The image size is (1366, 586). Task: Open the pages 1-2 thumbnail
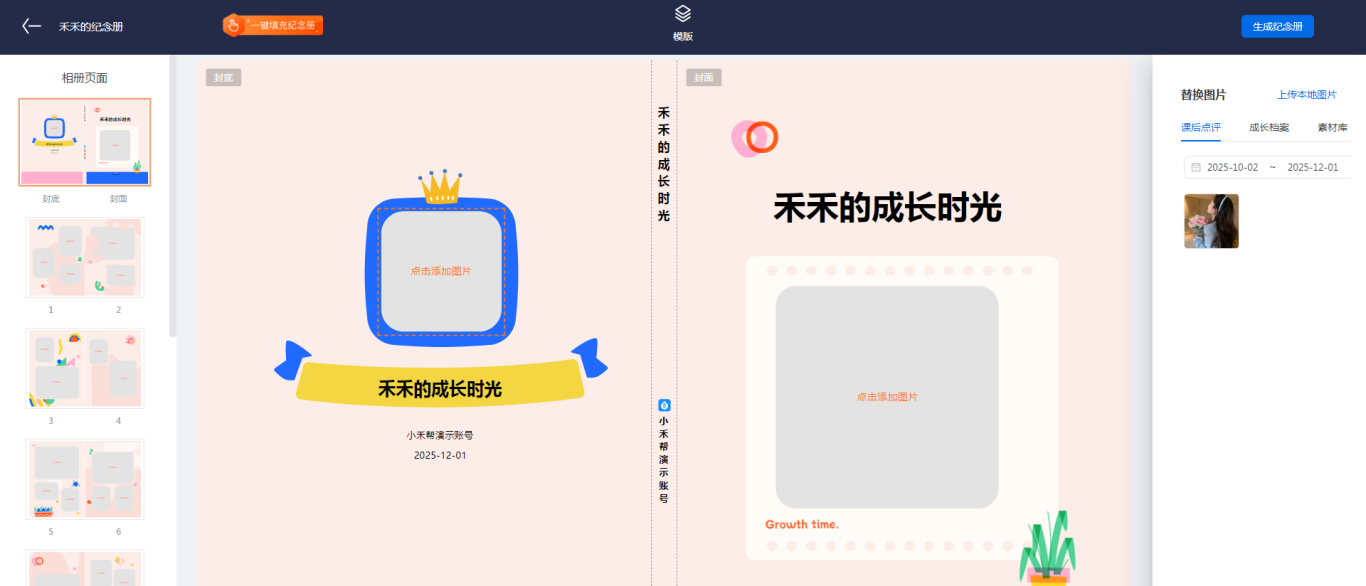84,257
